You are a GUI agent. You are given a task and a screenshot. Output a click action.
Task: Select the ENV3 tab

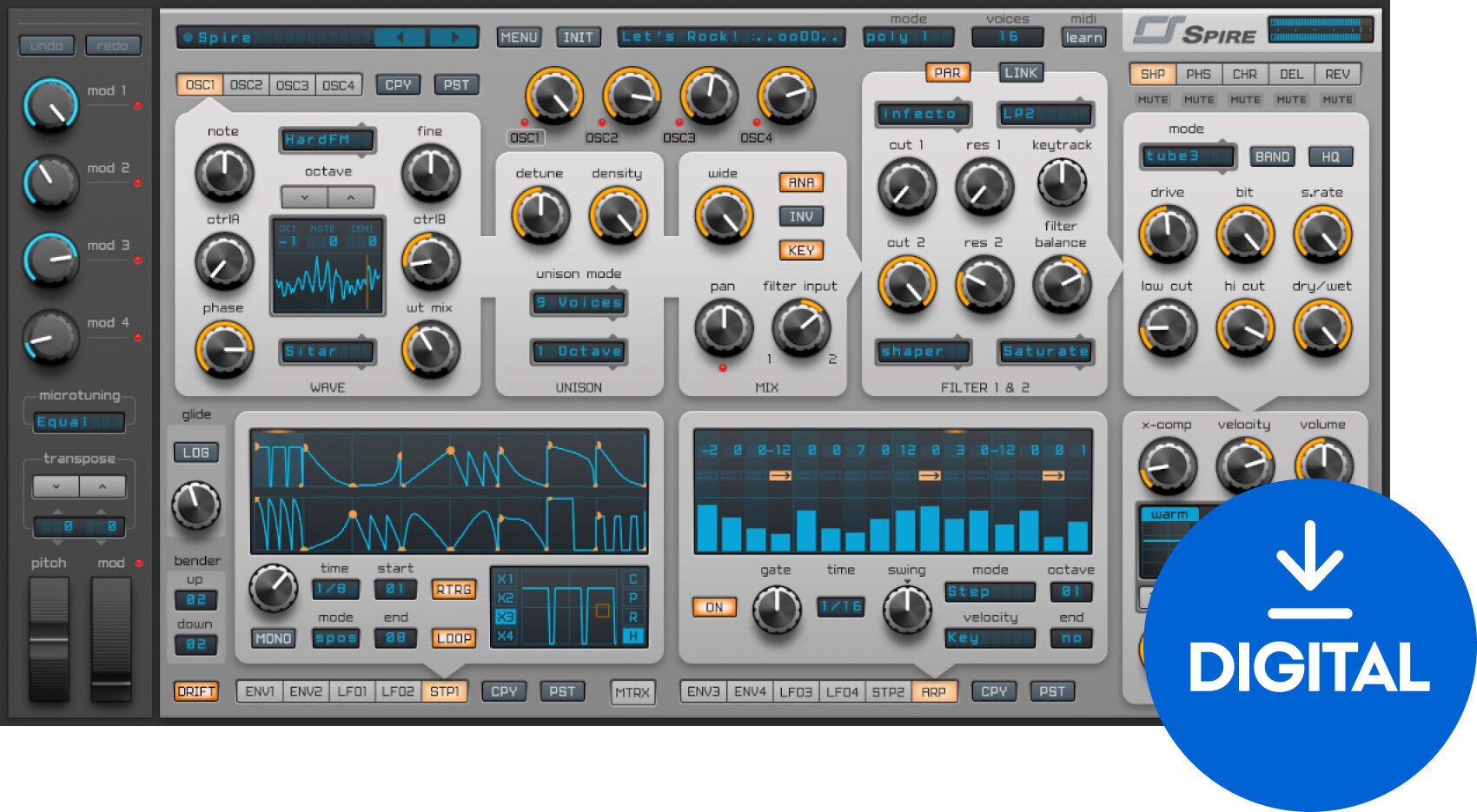pos(705,692)
